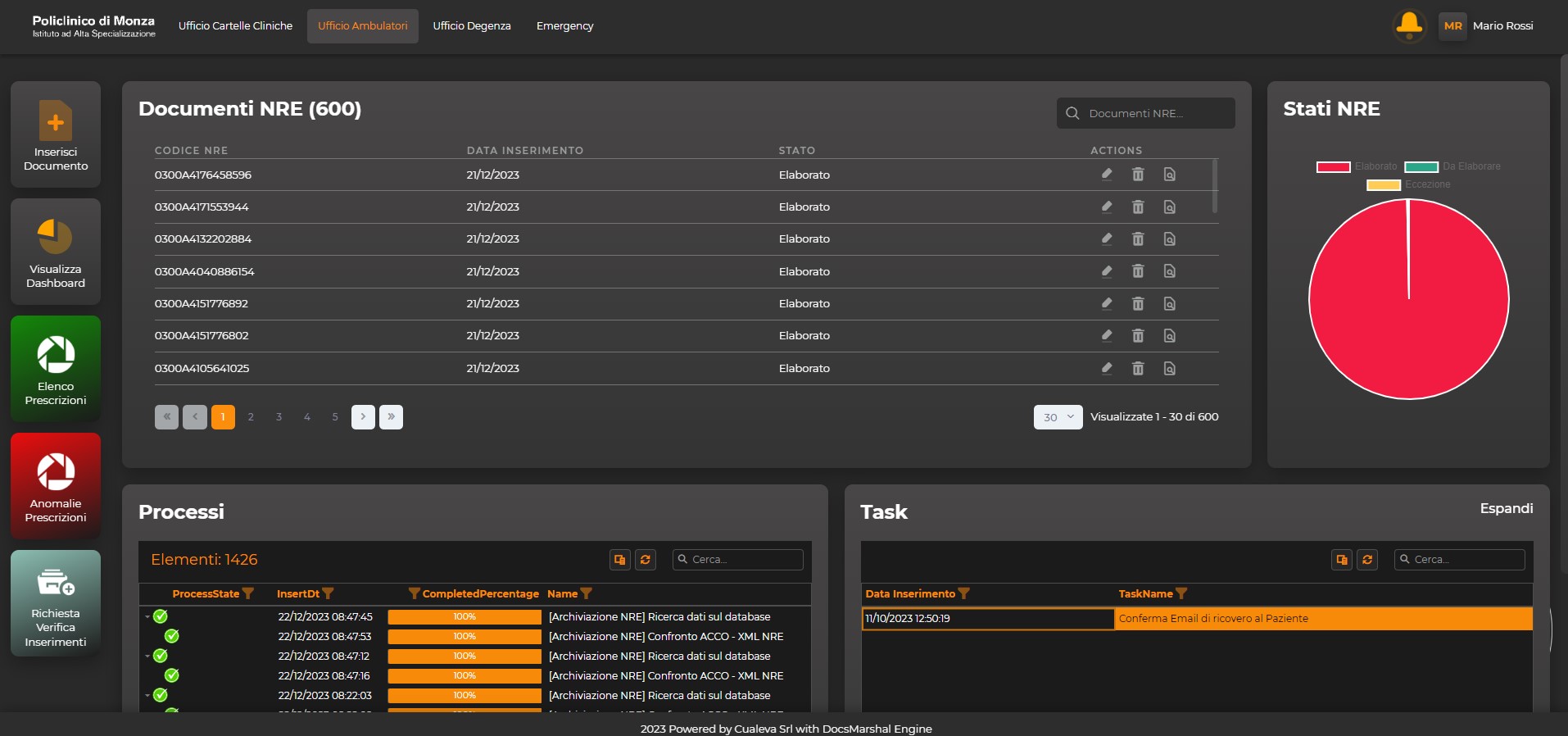The height and width of the screenshot is (736, 1568).
Task: Open the ProcessState column filter
Action: coord(248,594)
